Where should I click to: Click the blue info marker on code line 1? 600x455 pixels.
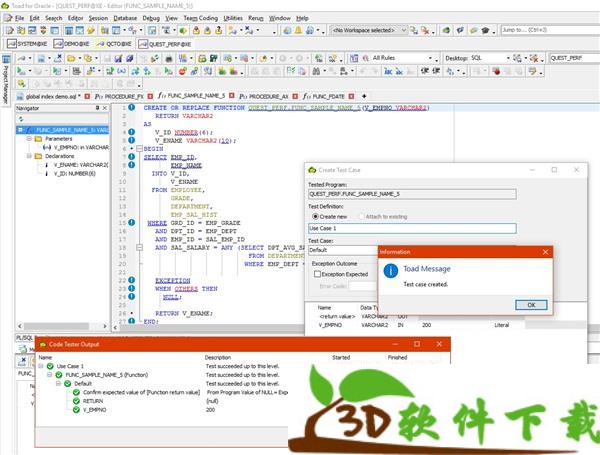pyautogui.click(x=131, y=108)
